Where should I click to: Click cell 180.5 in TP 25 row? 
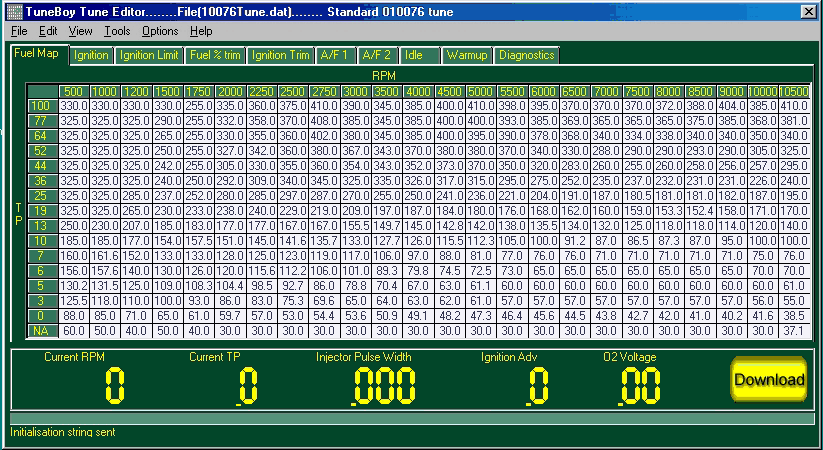click(638, 196)
